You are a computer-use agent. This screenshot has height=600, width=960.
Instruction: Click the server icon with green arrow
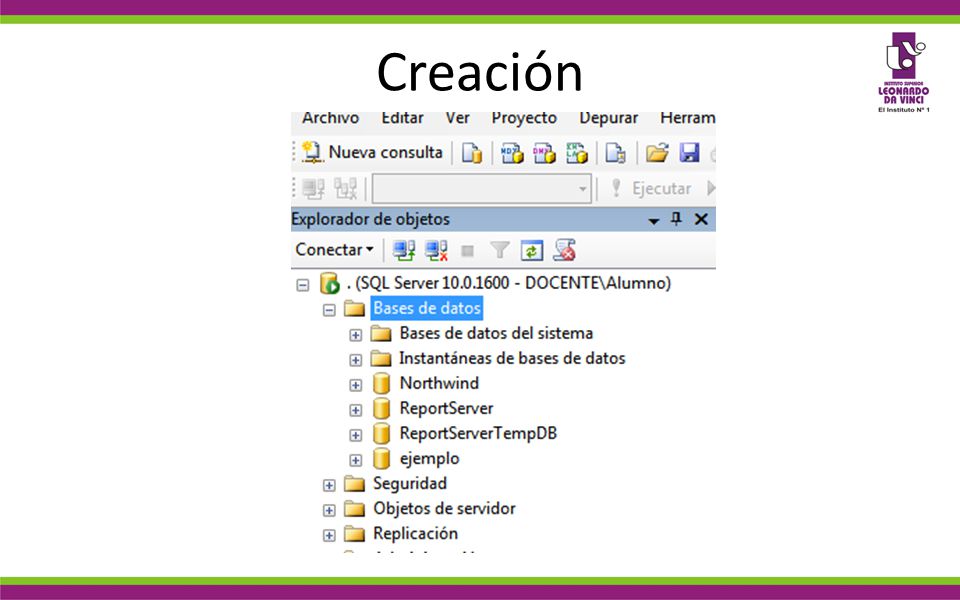[x=329, y=283]
